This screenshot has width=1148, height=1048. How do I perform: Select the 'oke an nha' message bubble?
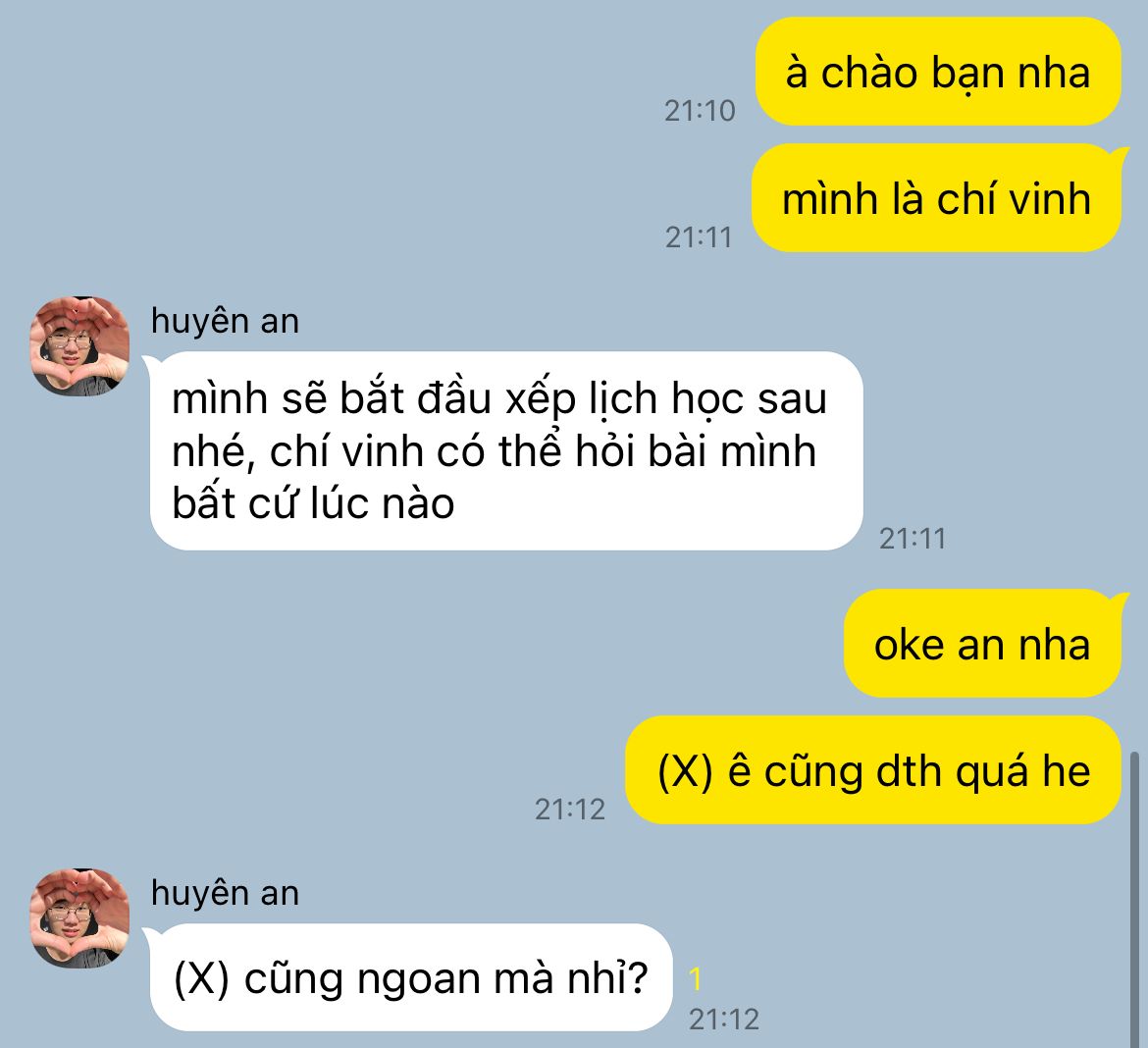coord(982,644)
